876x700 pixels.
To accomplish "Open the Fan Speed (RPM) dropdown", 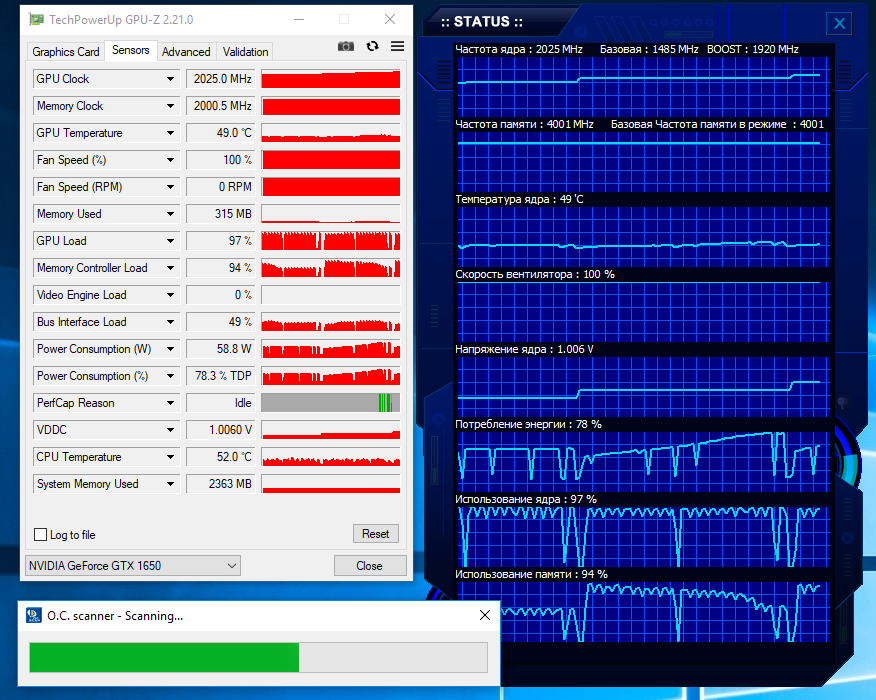I will click(x=170, y=187).
